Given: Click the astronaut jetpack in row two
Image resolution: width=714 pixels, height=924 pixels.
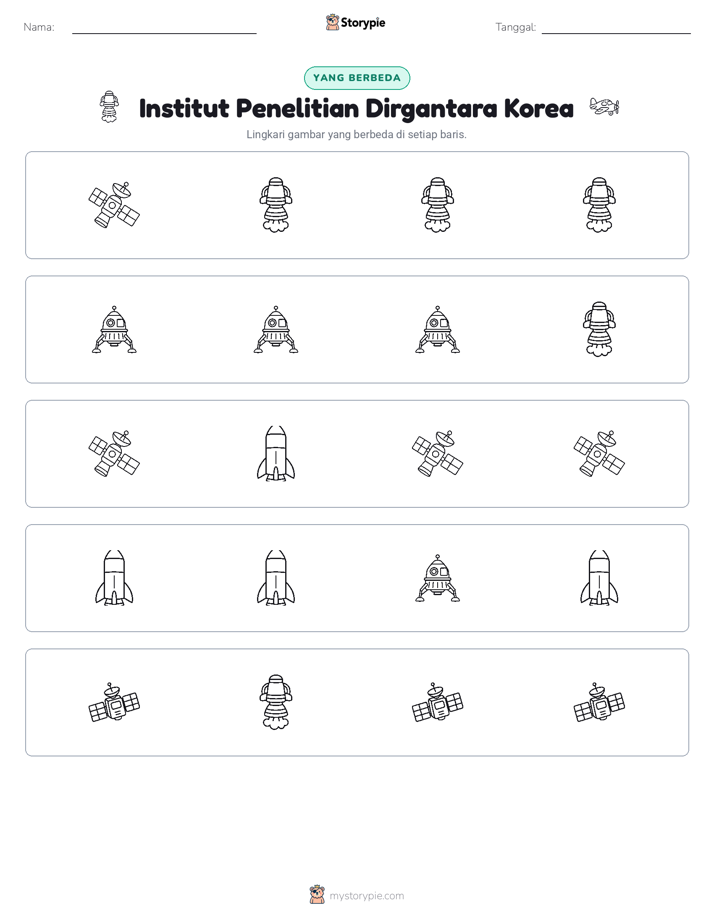Looking at the screenshot, I should pyautogui.click(x=599, y=329).
